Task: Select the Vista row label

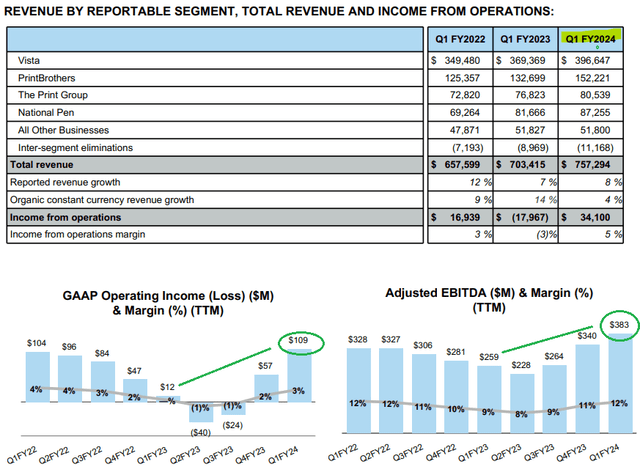Action: (29, 60)
